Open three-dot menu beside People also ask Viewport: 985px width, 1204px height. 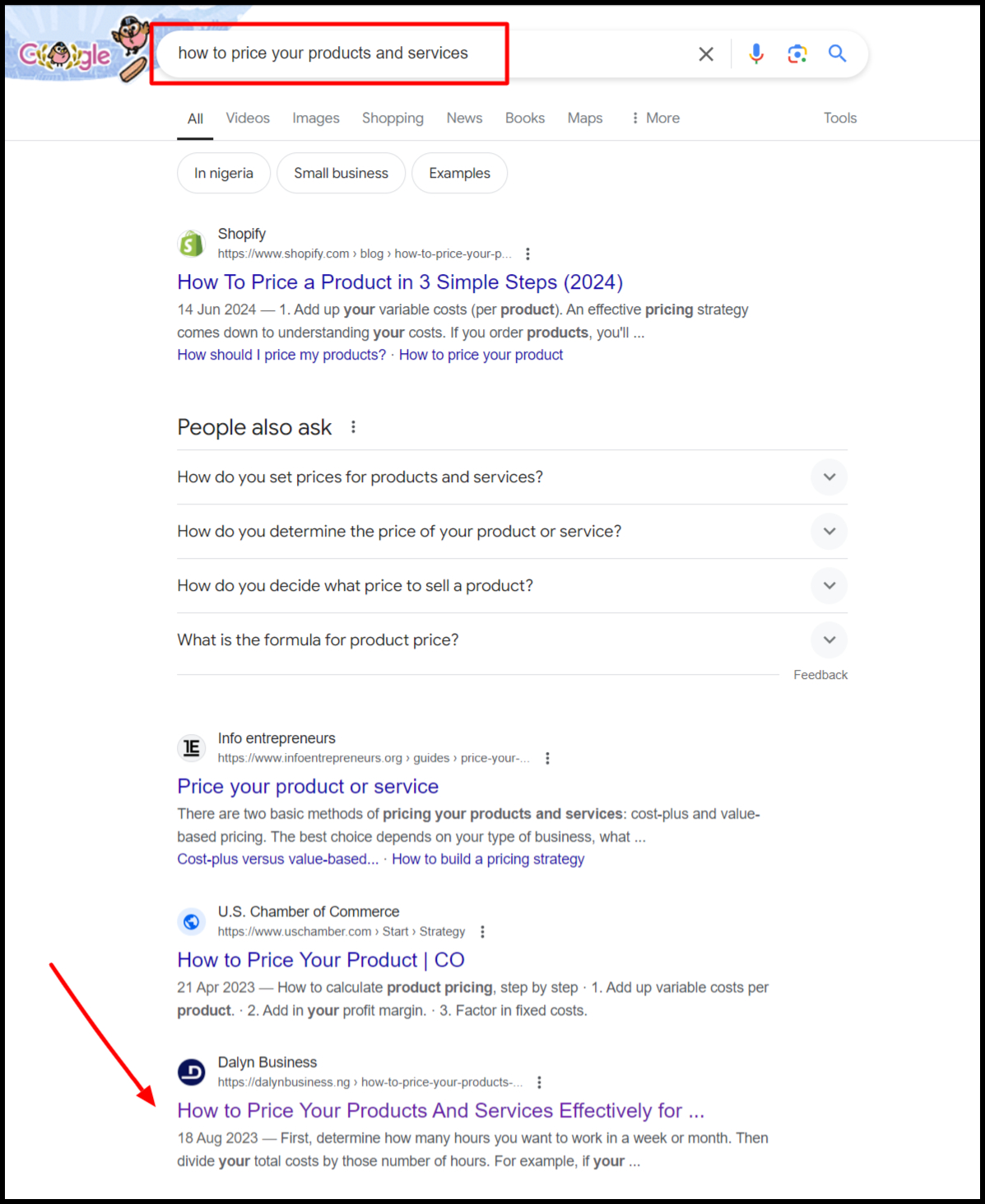353,427
